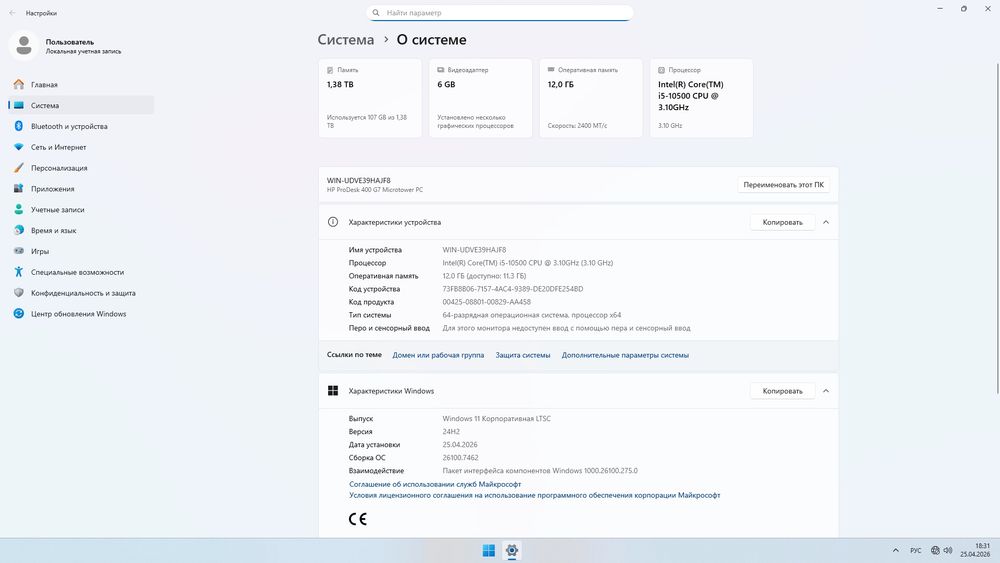The height and width of the screenshot is (563, 1000).
Task: Open Условия лицензионного соглашения link
Action: pos(534,495)
